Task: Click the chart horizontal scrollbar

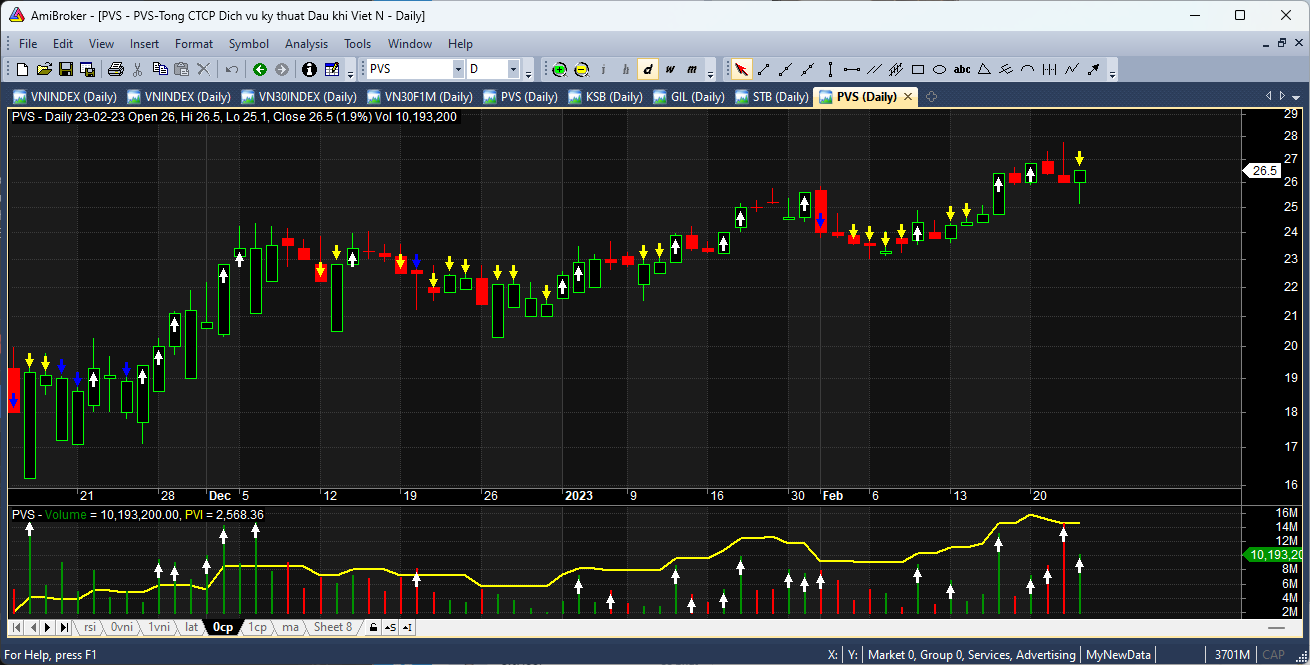Action: [850, 627]
